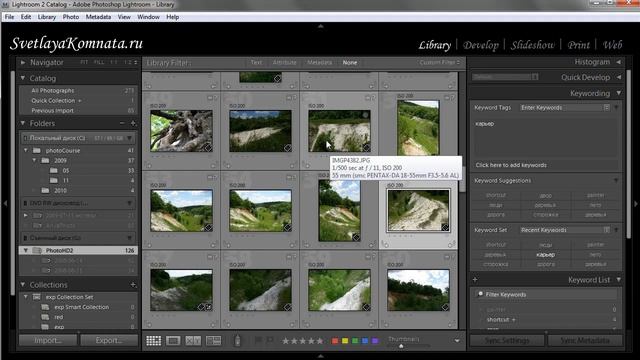
Task: Rotate selected photo counter-clockwise icon
Action: point(385,244)
